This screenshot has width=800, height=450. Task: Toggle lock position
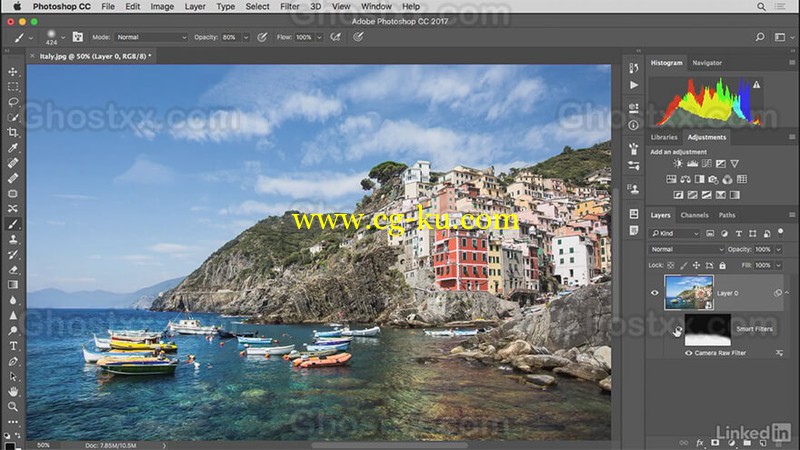point(696,265)
